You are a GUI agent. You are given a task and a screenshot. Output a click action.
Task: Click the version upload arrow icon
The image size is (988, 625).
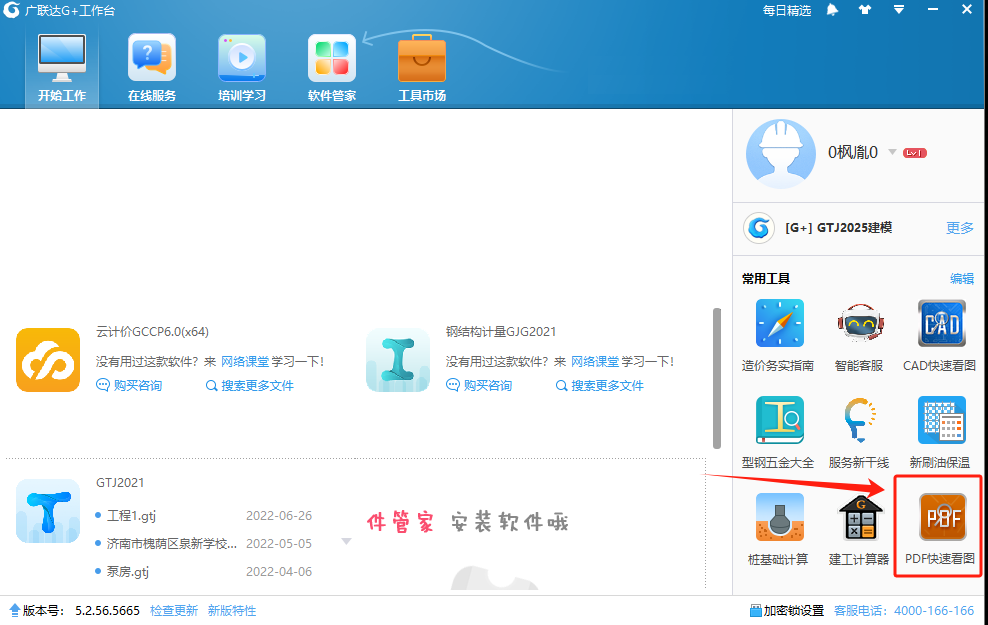14,610
